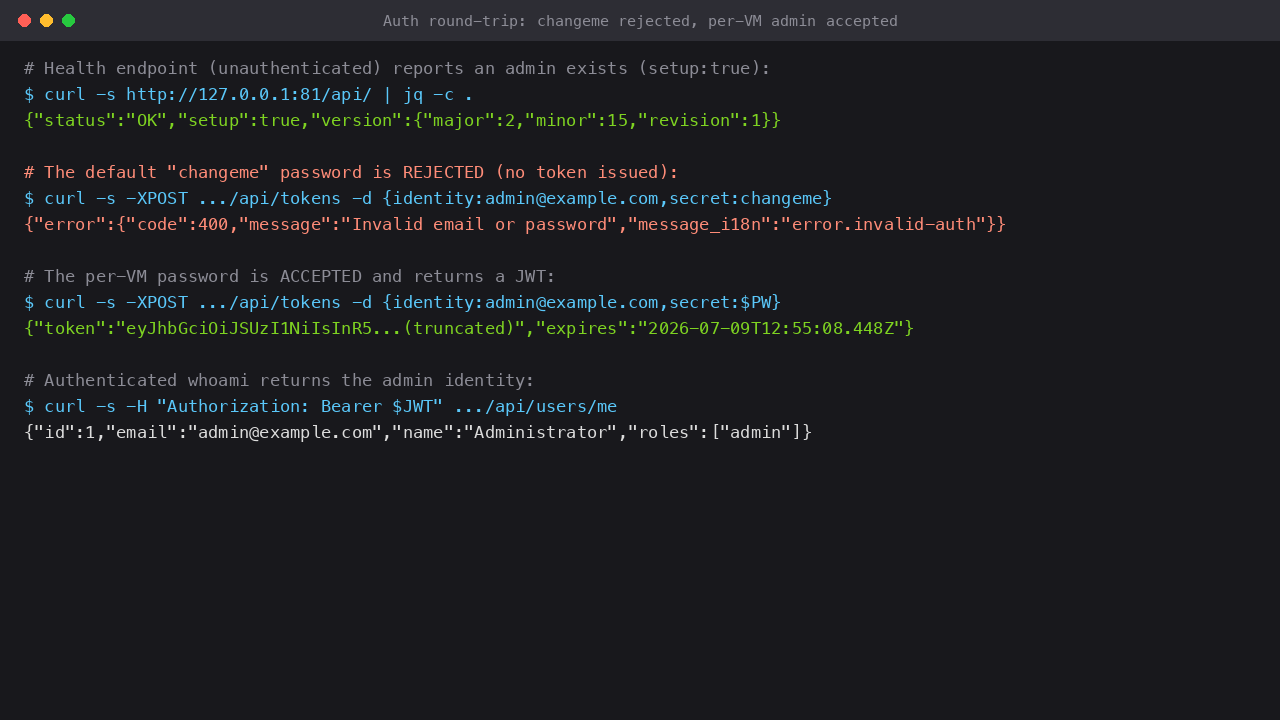1280x720 pixels.
Task: Click the comment saying changeme password is REJECTED
Action: click(x=351, y=172)
